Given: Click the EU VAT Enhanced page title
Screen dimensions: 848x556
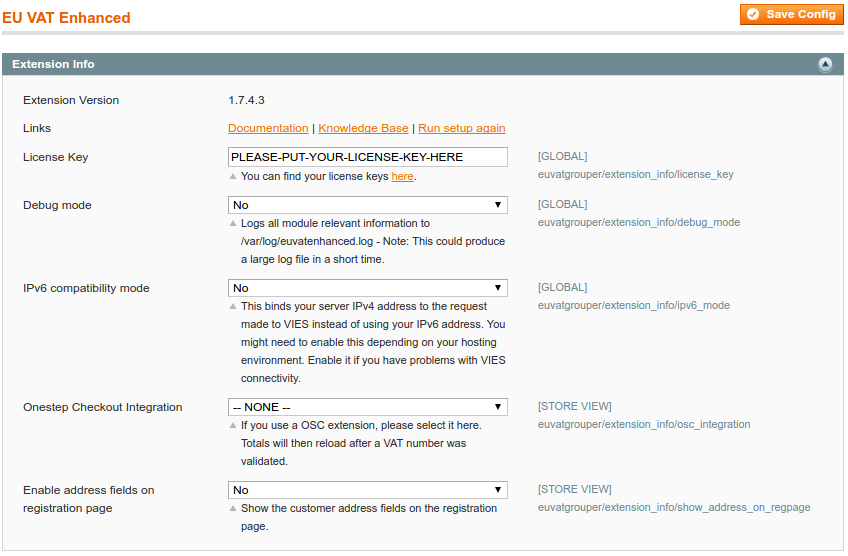Looking at the screenshot, I should coord(66,18).
